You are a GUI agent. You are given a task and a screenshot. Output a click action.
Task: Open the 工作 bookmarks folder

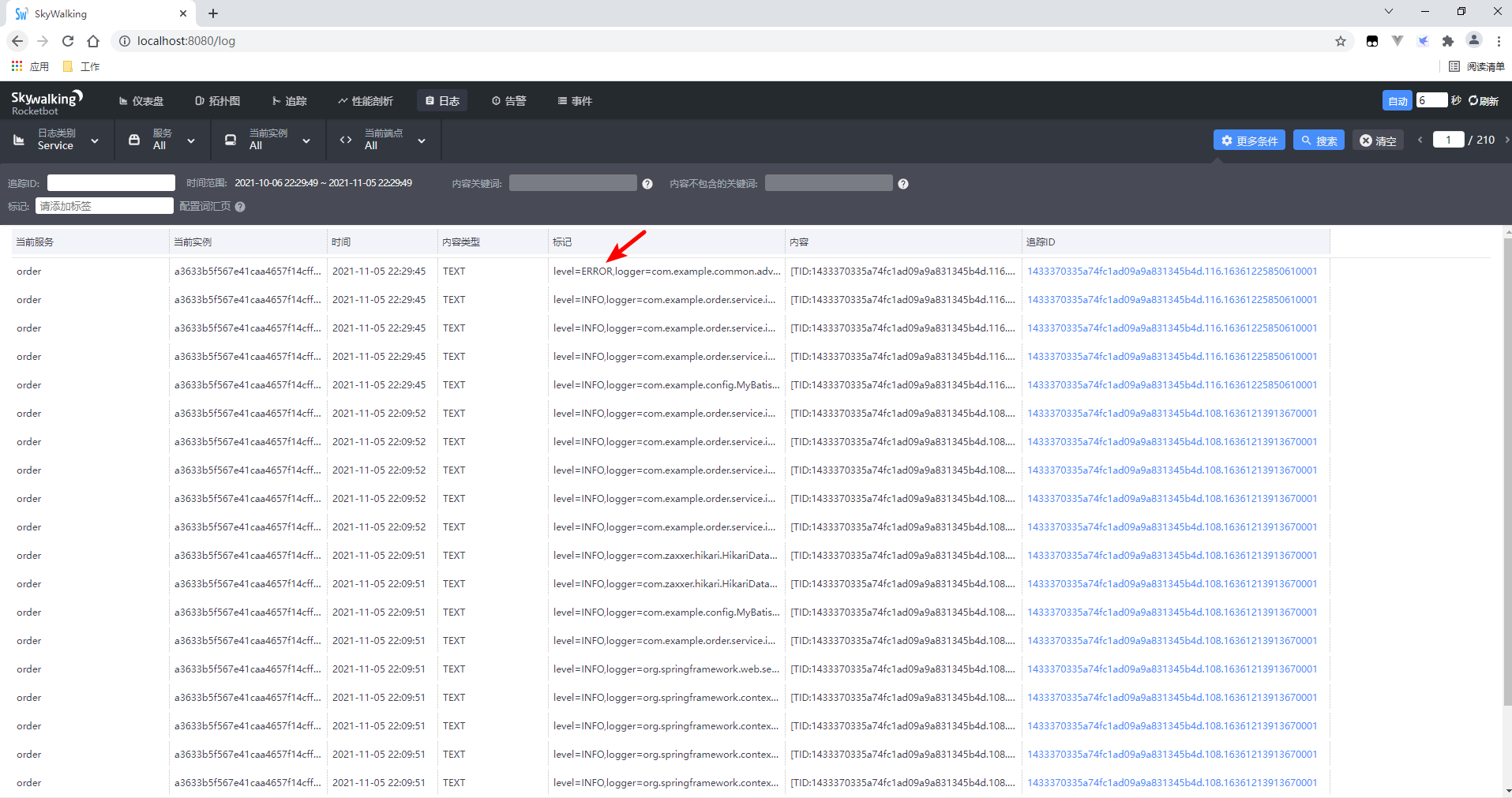tap(81, 66)
